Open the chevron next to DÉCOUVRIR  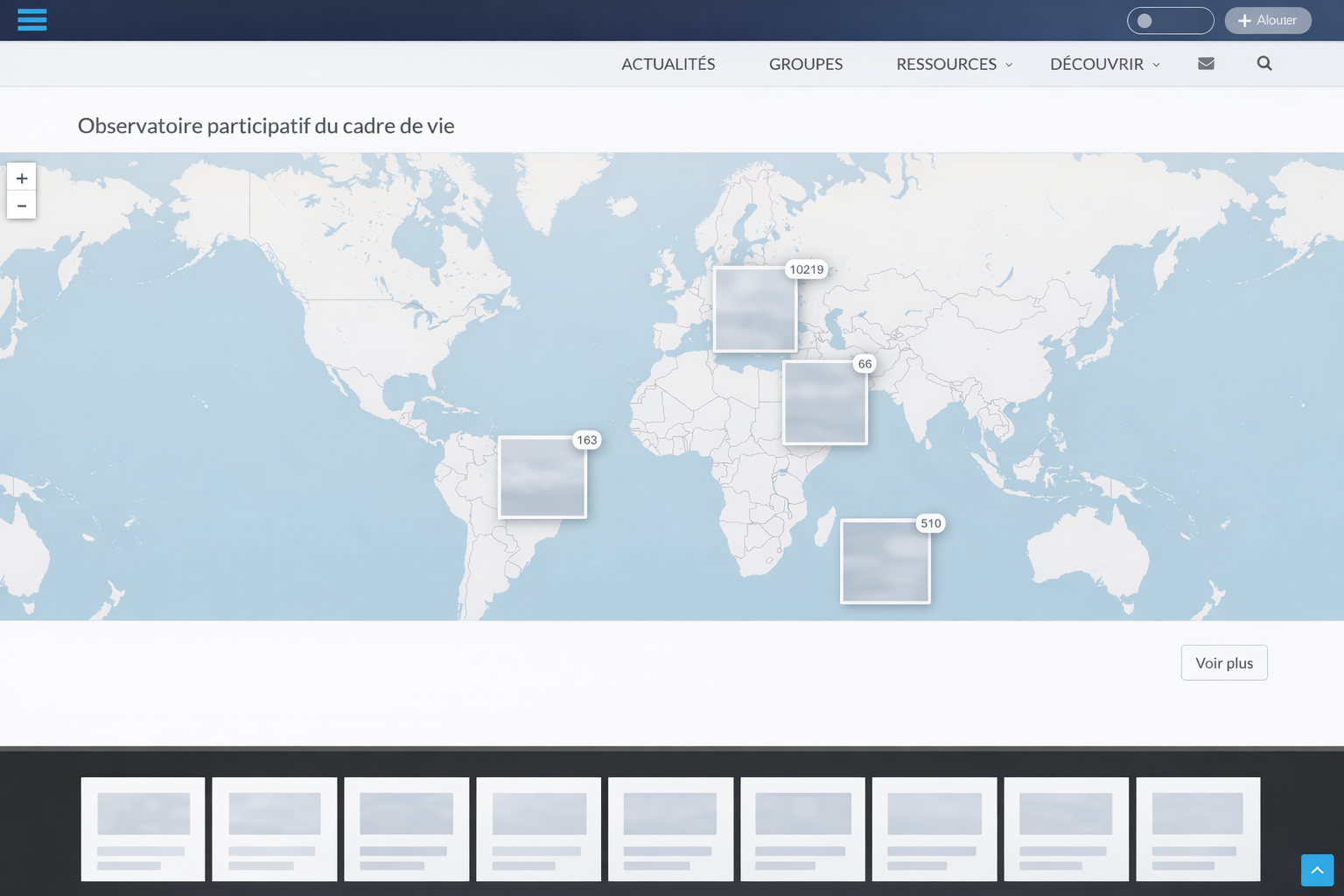tap(1157, 65)
